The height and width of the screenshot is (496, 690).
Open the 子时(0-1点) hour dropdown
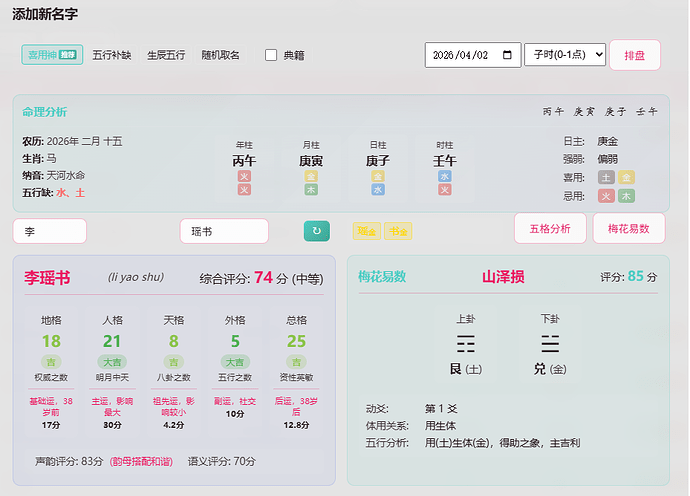pos(564,55)
